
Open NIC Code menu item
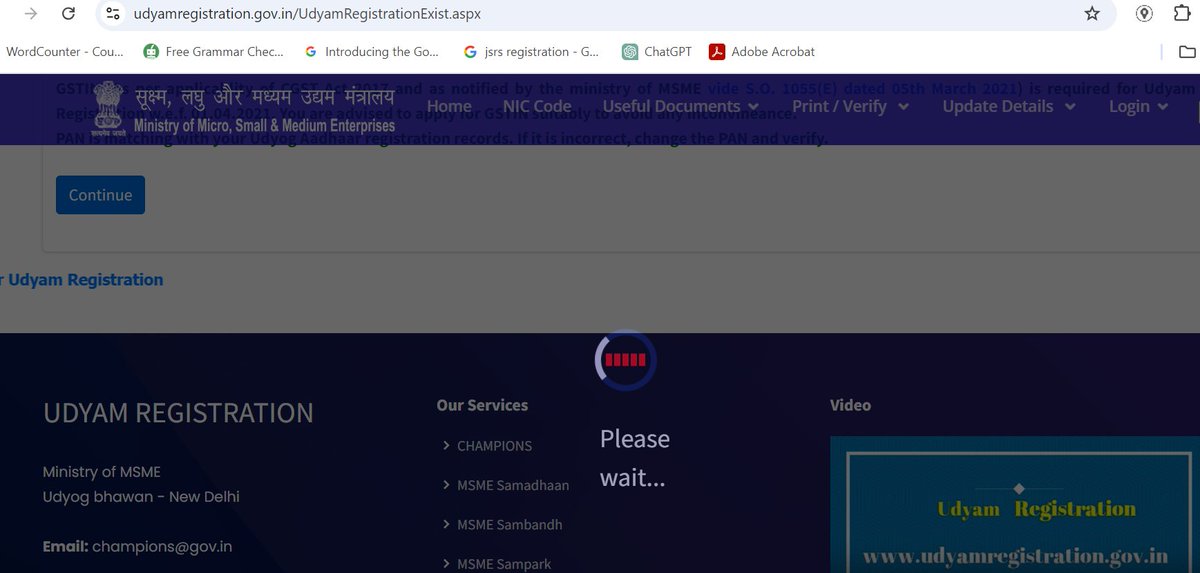click(x=537, y=107)
